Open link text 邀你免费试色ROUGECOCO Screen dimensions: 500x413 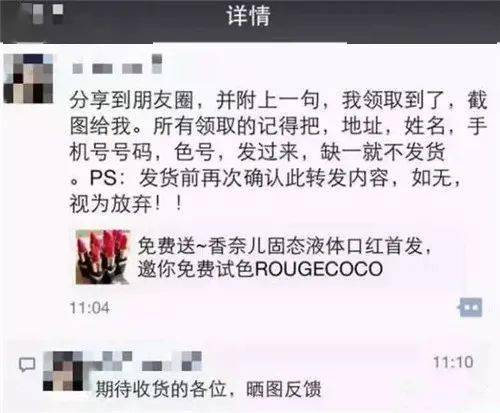260,269
